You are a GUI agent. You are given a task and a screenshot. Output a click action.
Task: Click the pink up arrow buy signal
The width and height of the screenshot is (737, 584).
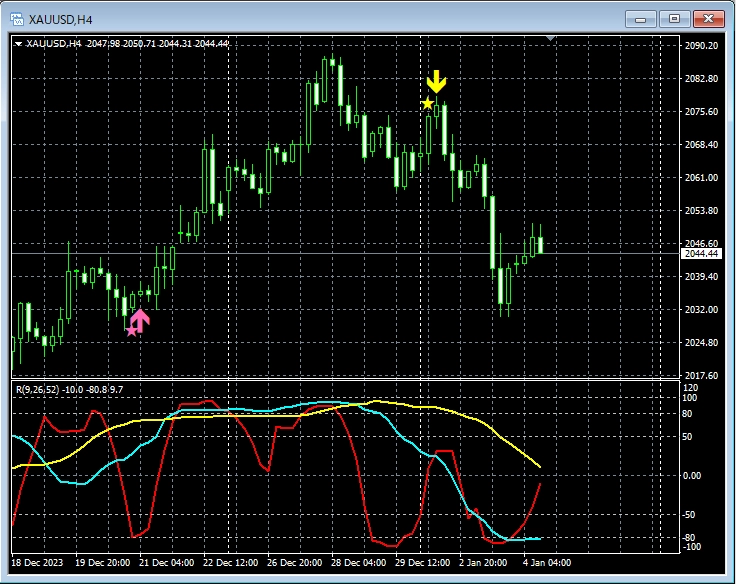click(x=140, y=320)
